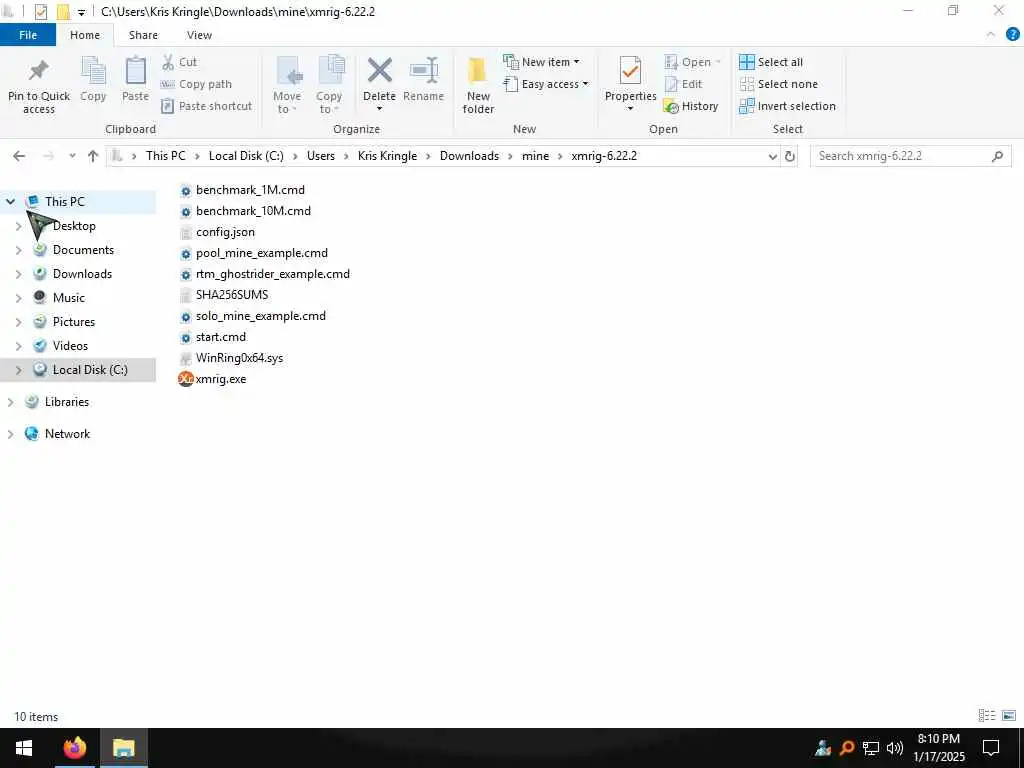
Task: Click the Paste ribbon icon
Action: 136,71
